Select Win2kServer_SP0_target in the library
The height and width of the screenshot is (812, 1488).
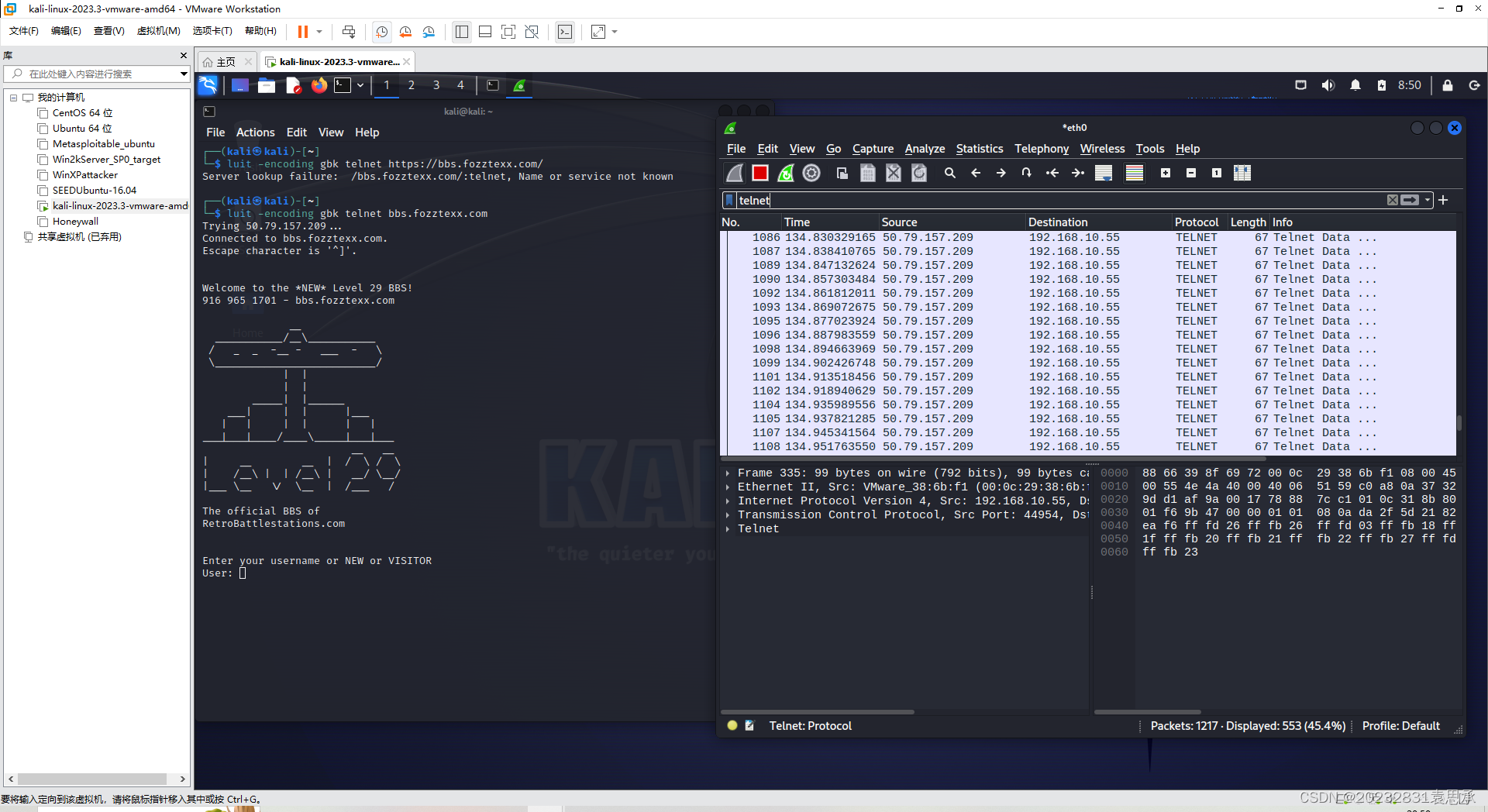point(106,160)
